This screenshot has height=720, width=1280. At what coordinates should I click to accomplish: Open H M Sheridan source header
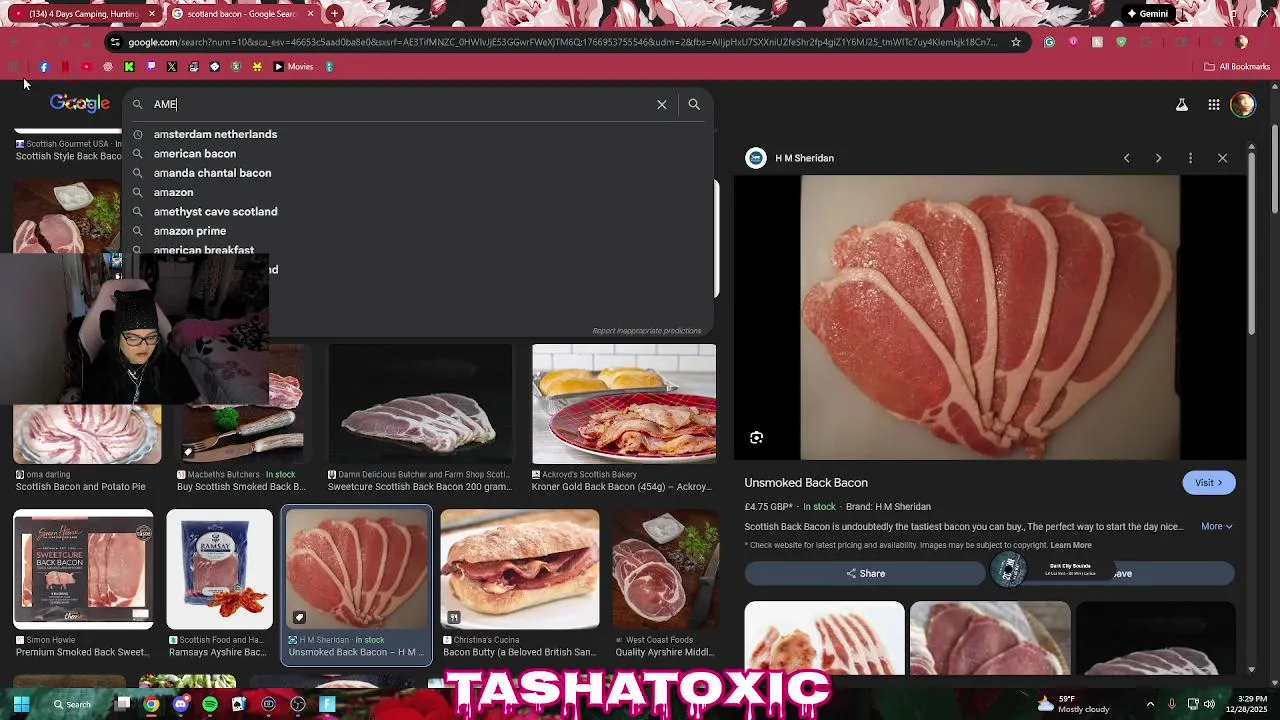pyautogui.click(x=790, y=158)
